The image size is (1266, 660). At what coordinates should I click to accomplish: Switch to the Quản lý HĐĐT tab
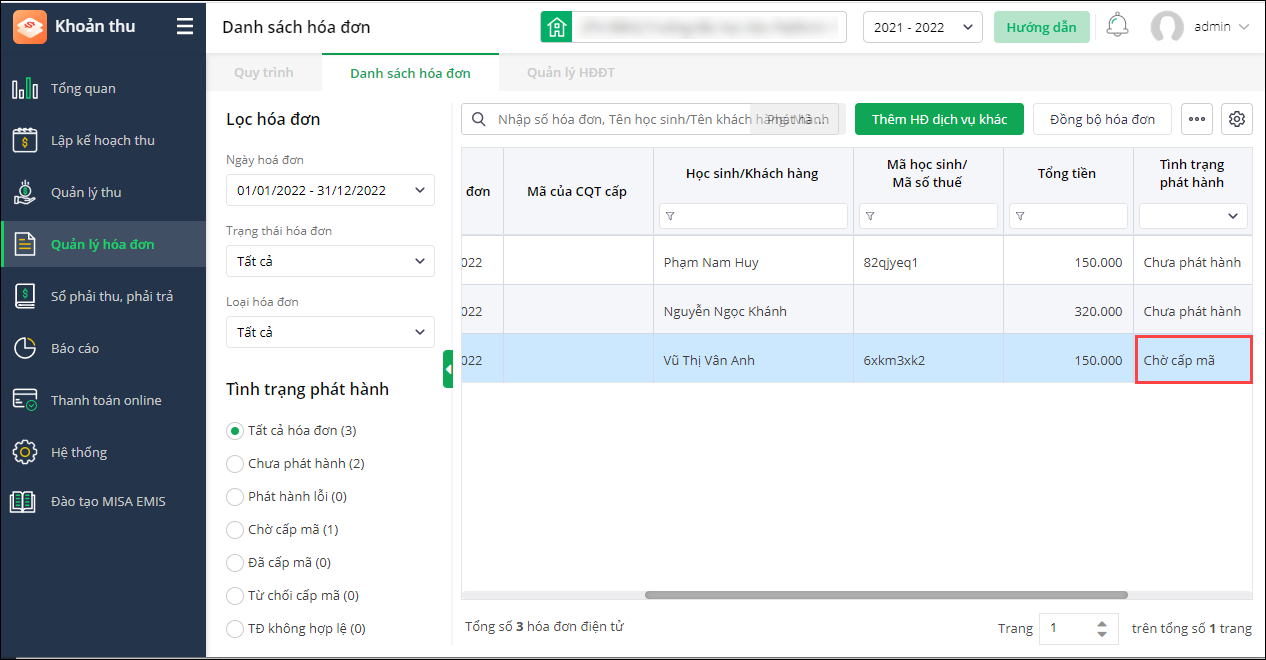(571, 73)
